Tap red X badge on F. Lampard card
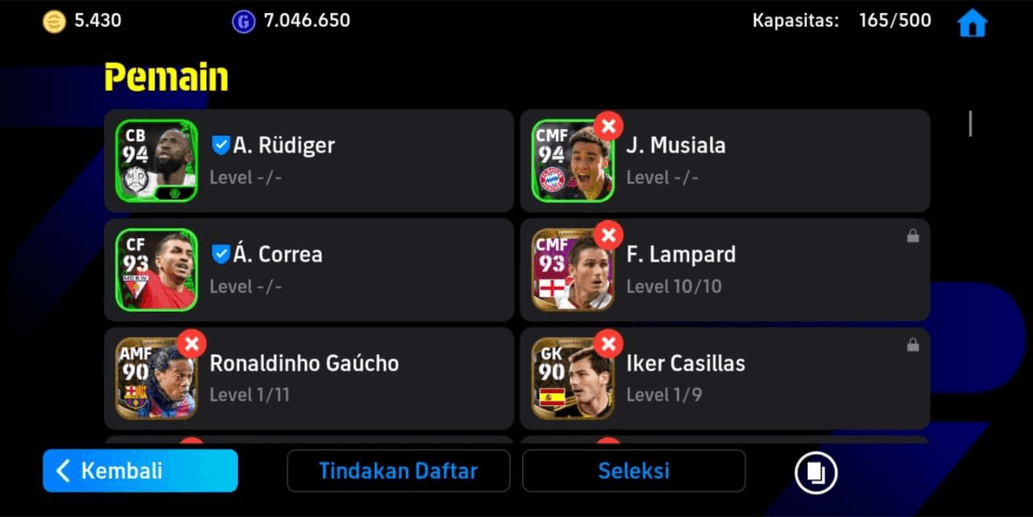This screenshot has height=517, width=1033. (x=608, y=235)
